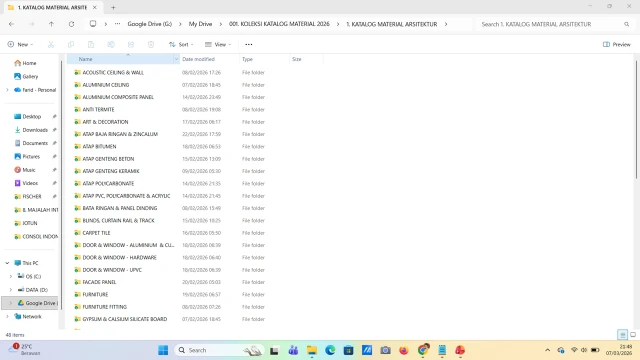Sort by Size column header
The width and height of the screenshot is (640, 360).
(x=307, y=59)
